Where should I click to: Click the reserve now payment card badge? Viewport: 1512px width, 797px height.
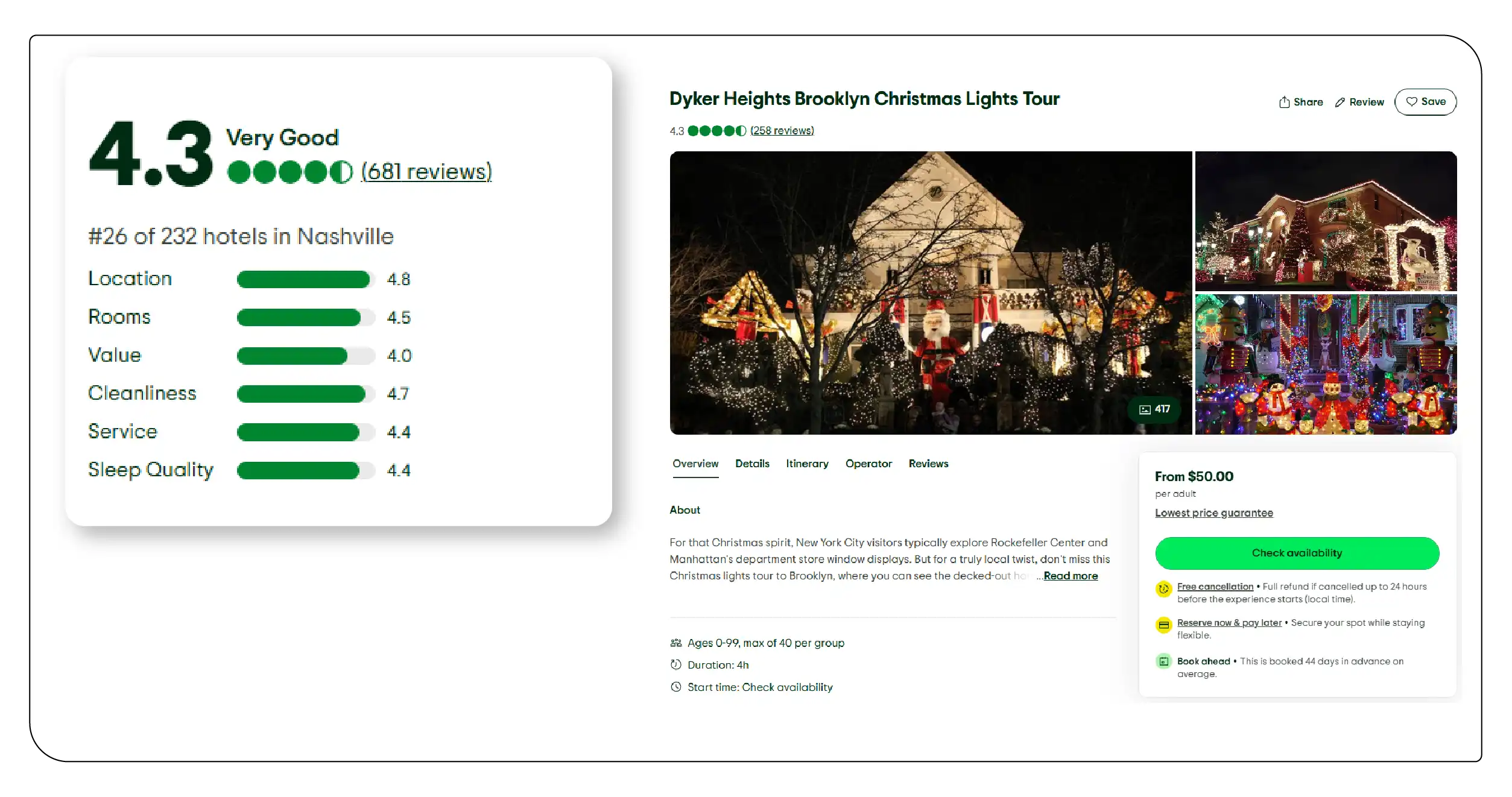click(x=1163, y=626)
